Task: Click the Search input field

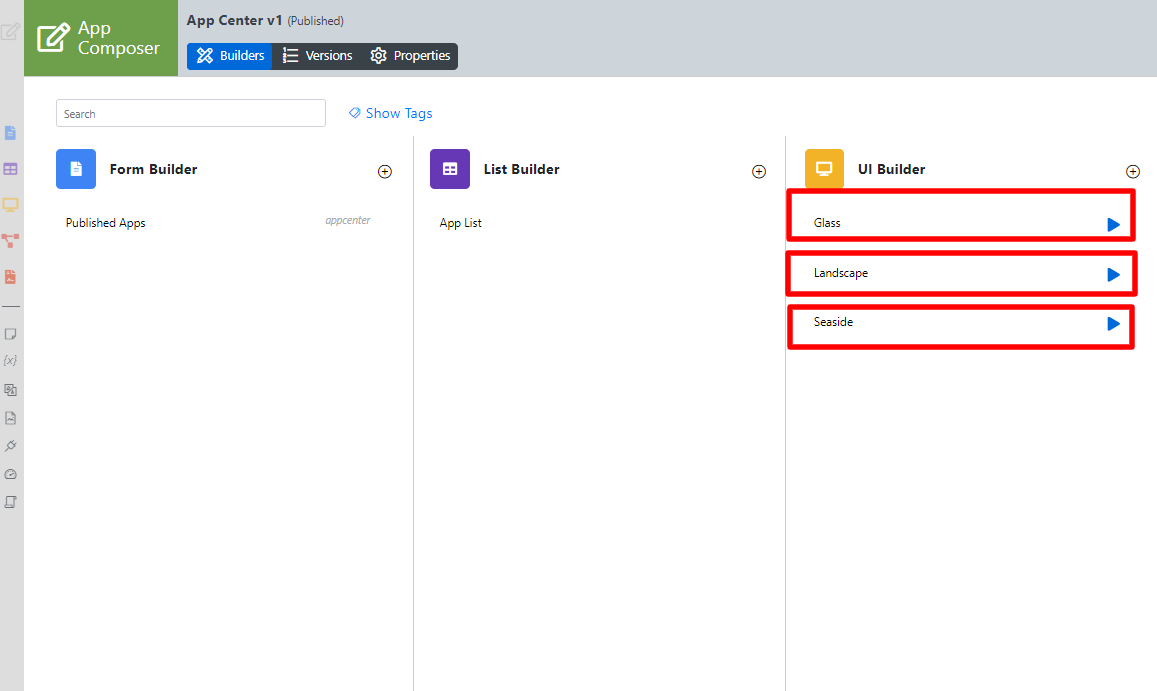Action: (190, 114)
